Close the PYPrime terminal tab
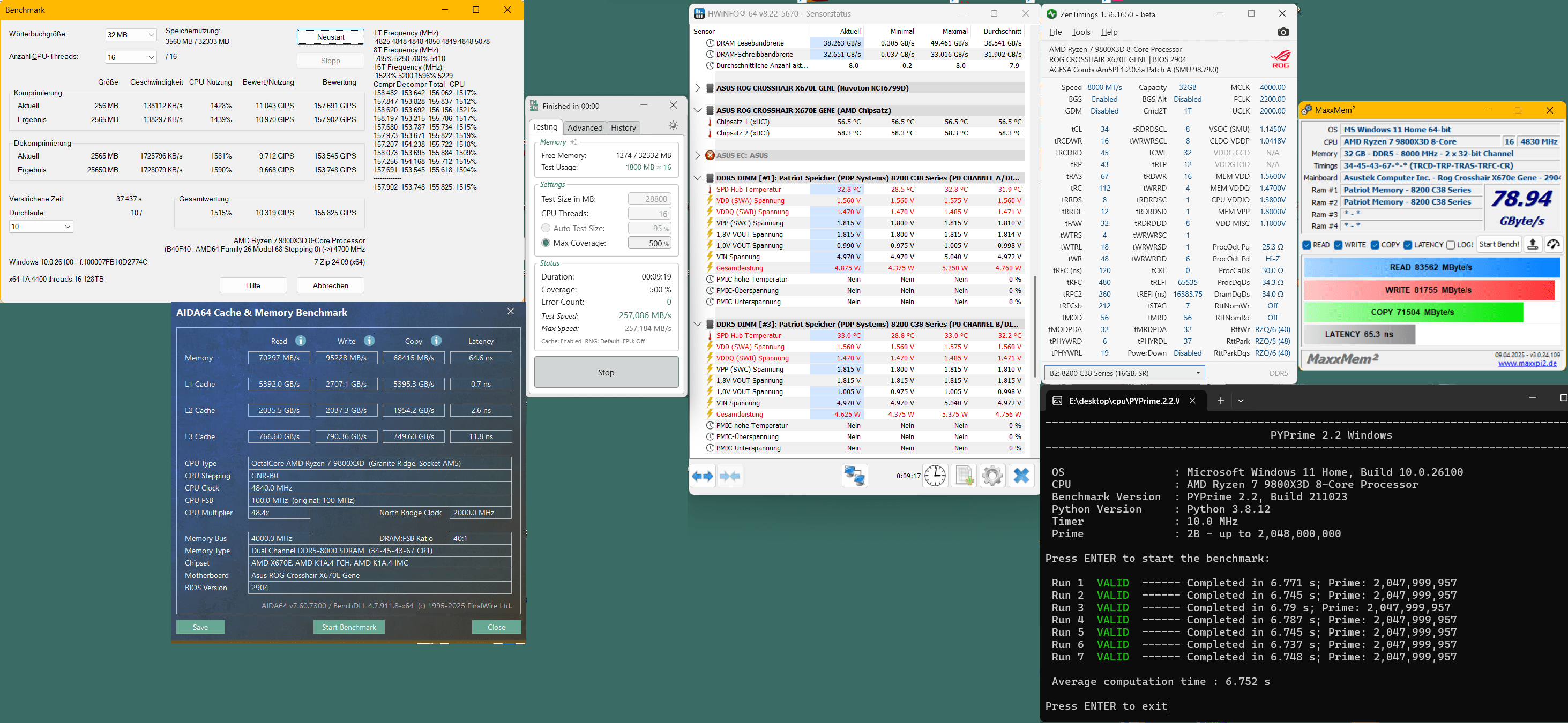 click(1192, 401)
